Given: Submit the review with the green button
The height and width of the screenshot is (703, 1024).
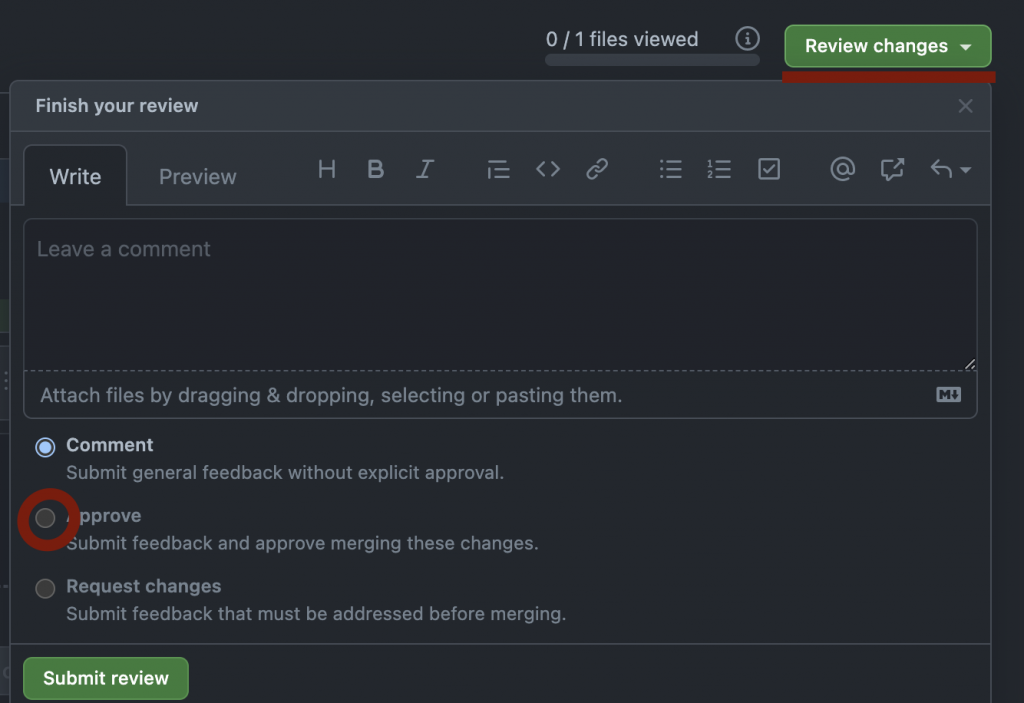Looking at the screenshot, I should pyautogui.click(x=106, y=678).
